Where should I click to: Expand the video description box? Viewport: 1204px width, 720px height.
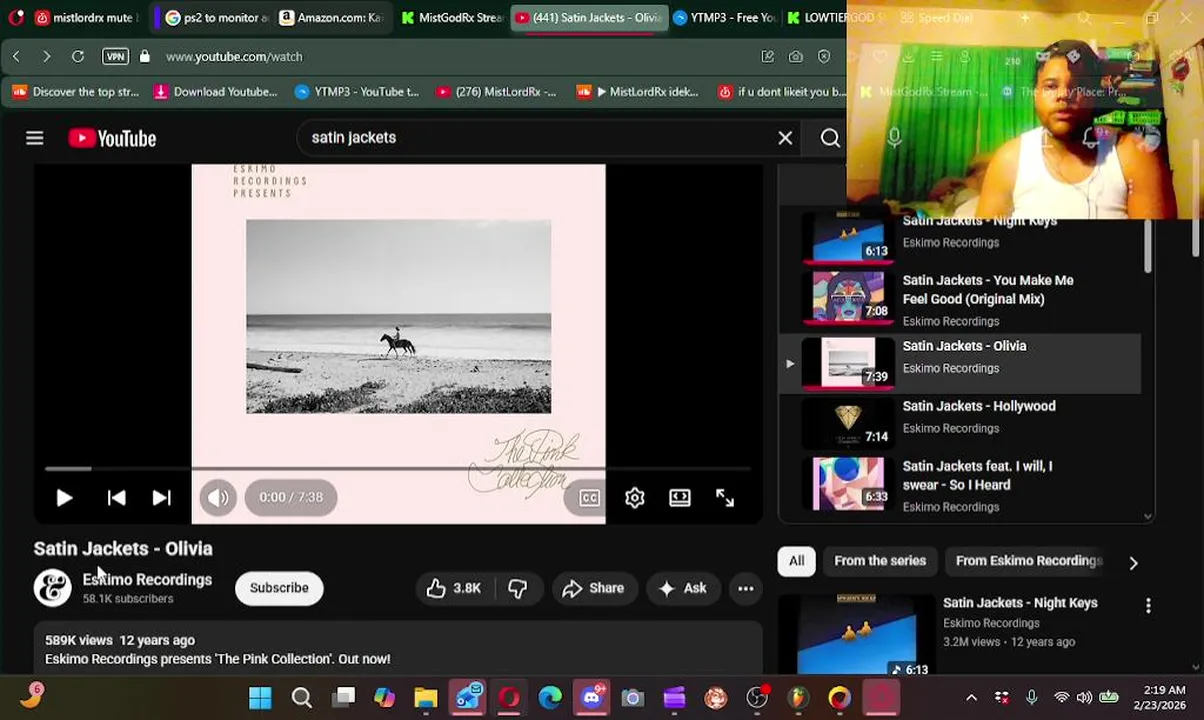click(398, 649)
